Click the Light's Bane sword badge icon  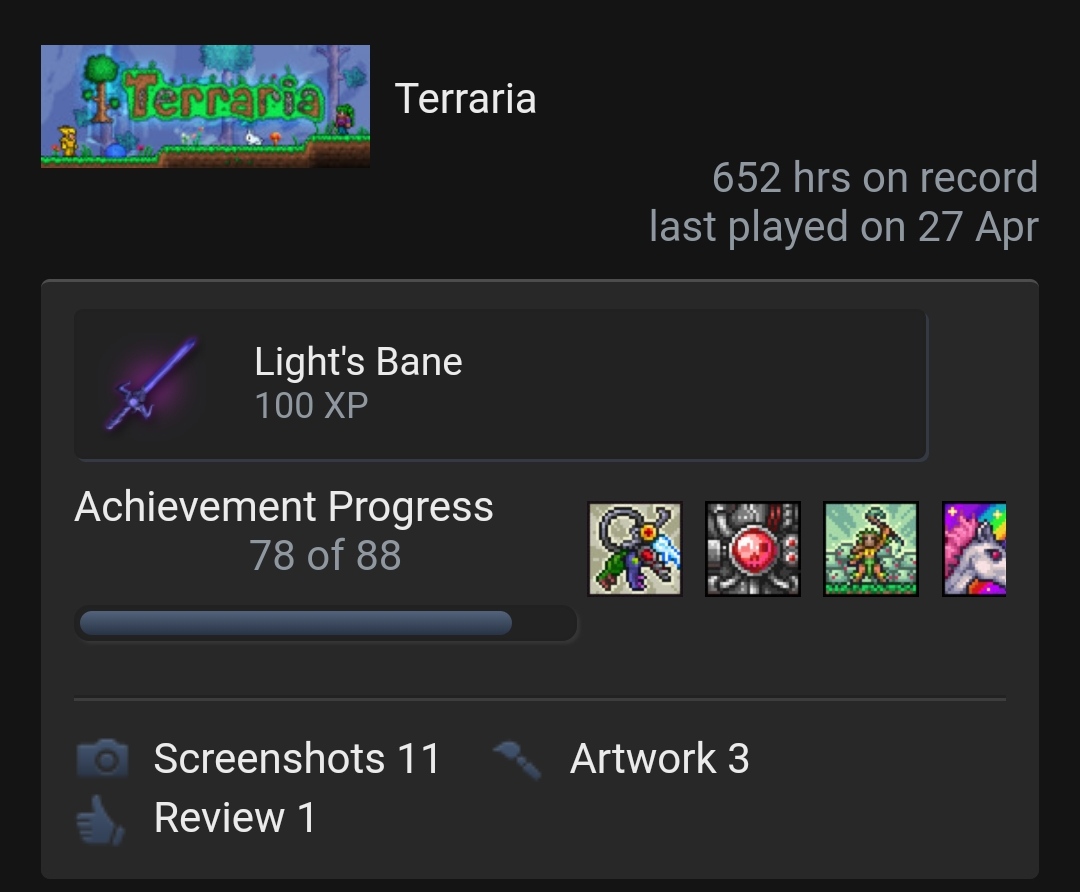[x=151, y=384]
